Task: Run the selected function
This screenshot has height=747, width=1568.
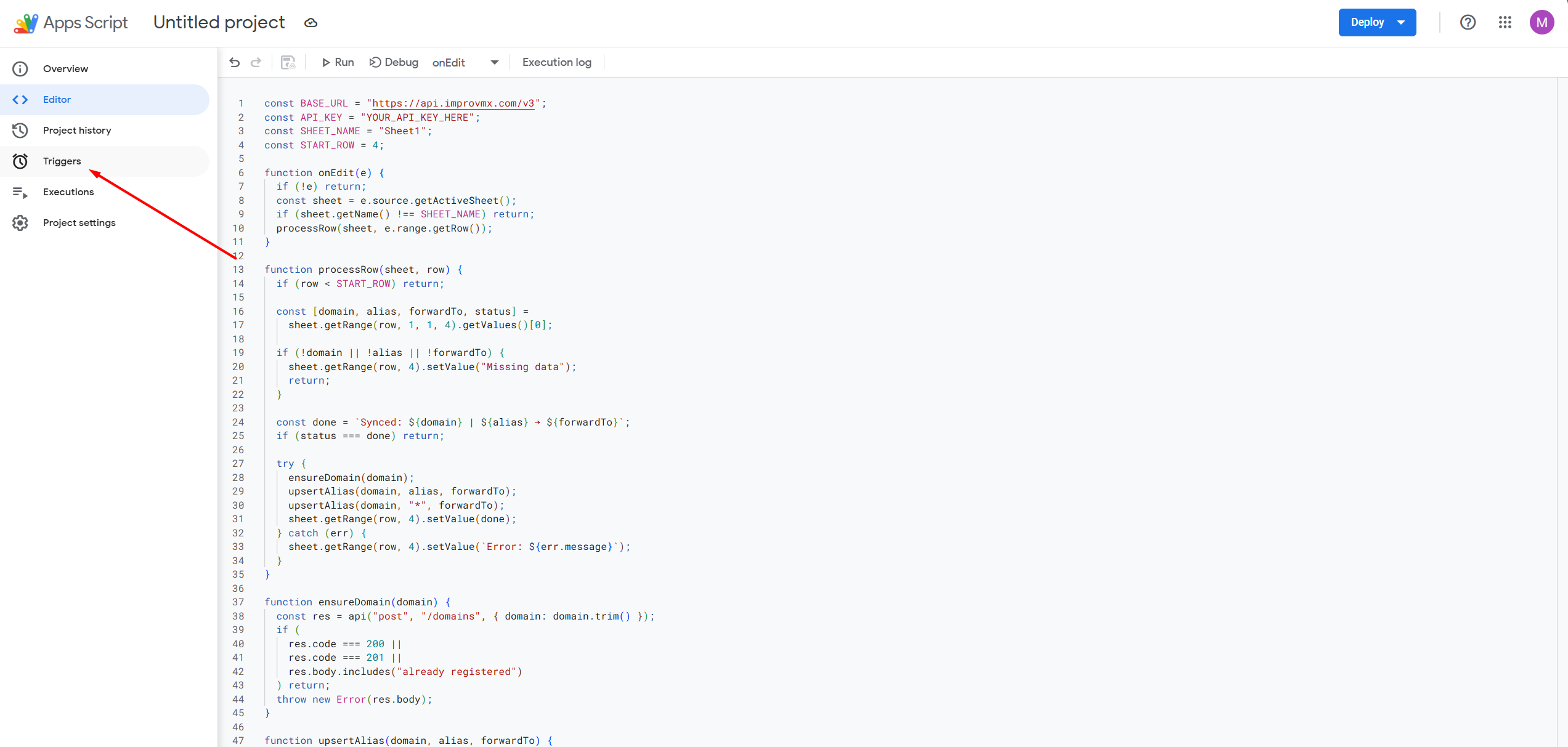Action: click(x=338, y=62)
